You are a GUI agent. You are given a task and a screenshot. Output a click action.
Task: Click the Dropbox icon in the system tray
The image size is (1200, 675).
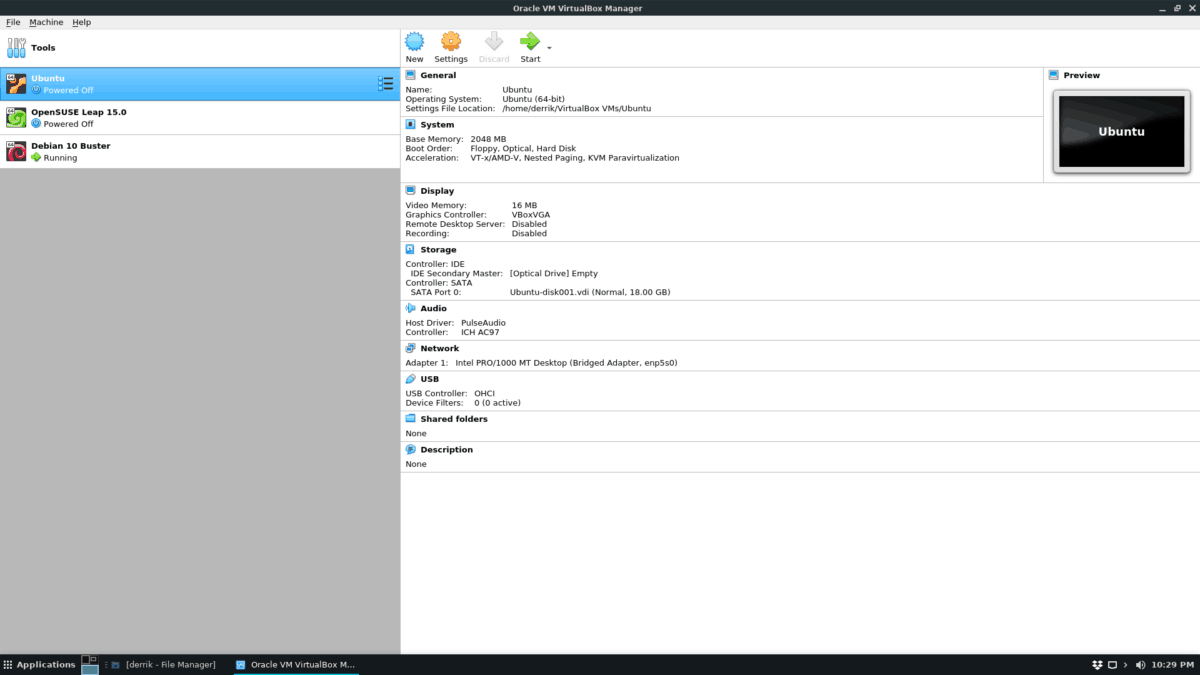[1095, 664]
